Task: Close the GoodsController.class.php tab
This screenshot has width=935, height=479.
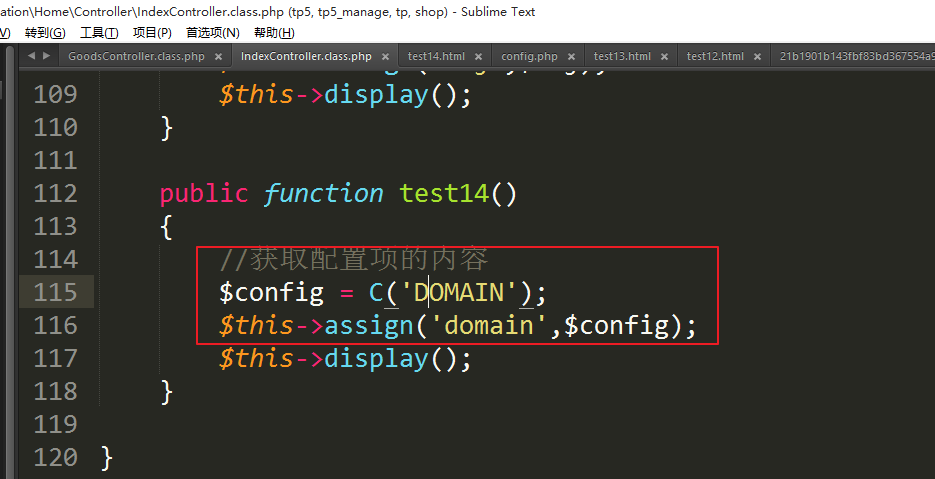Action: click(221, 57)
